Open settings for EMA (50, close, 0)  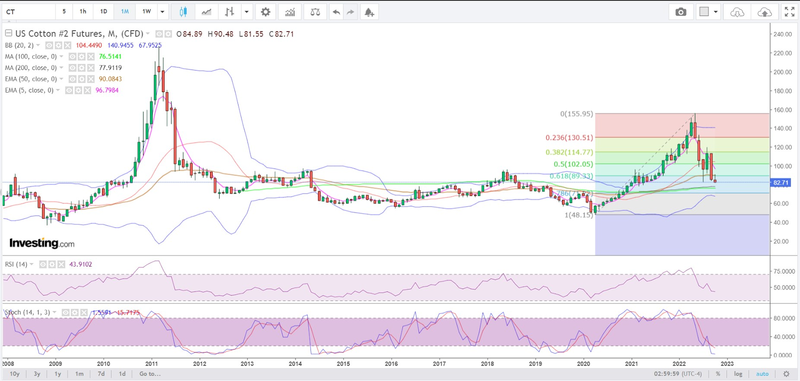click(x=82, y=79)
